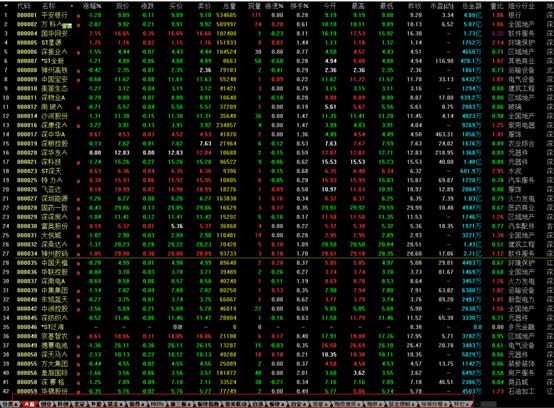
Task: Select stock 国华网安
Action: [x=54, y=34]
